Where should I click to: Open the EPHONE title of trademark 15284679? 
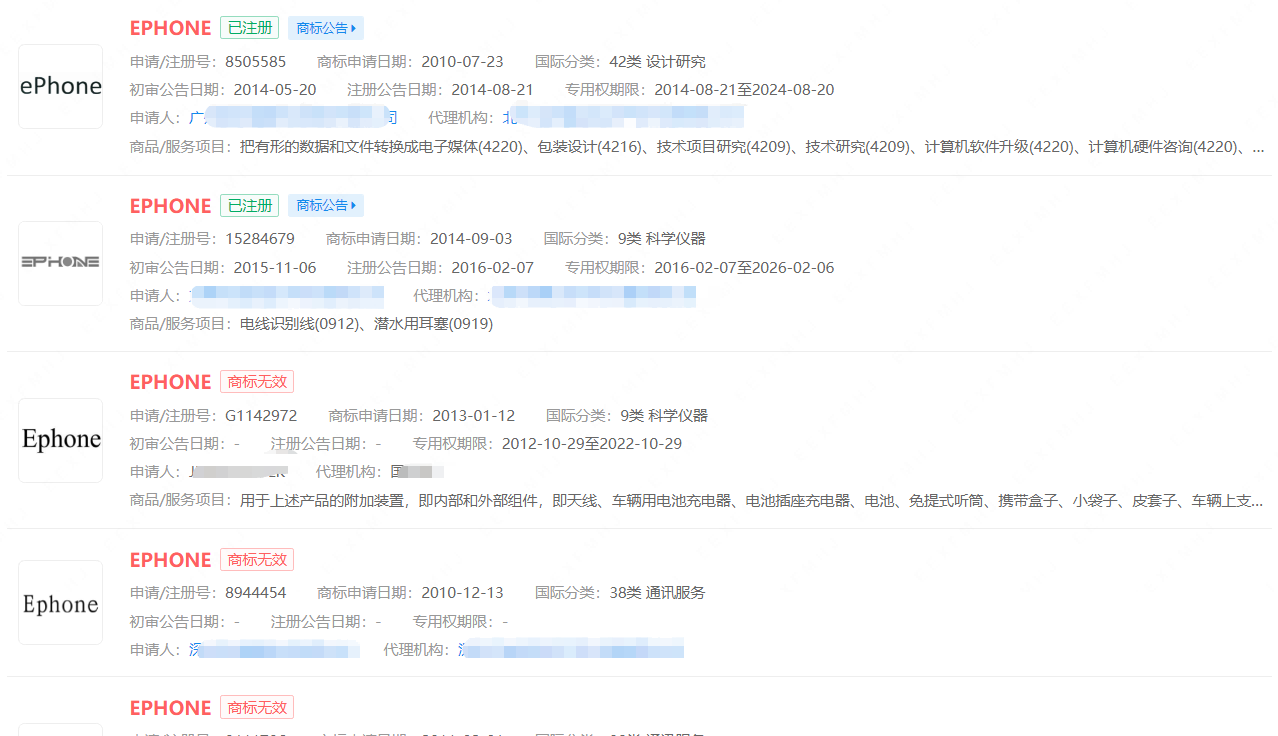(171, 206)
